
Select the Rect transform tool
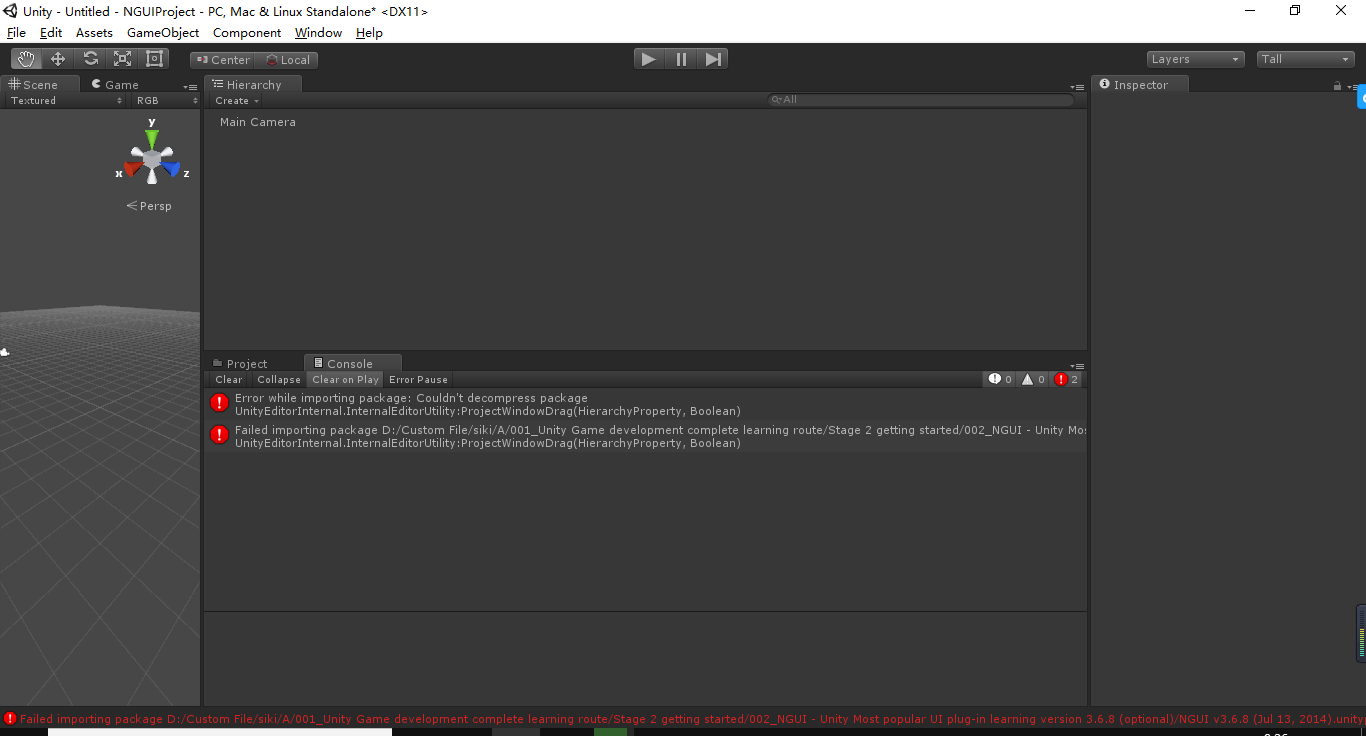point(154,59)
